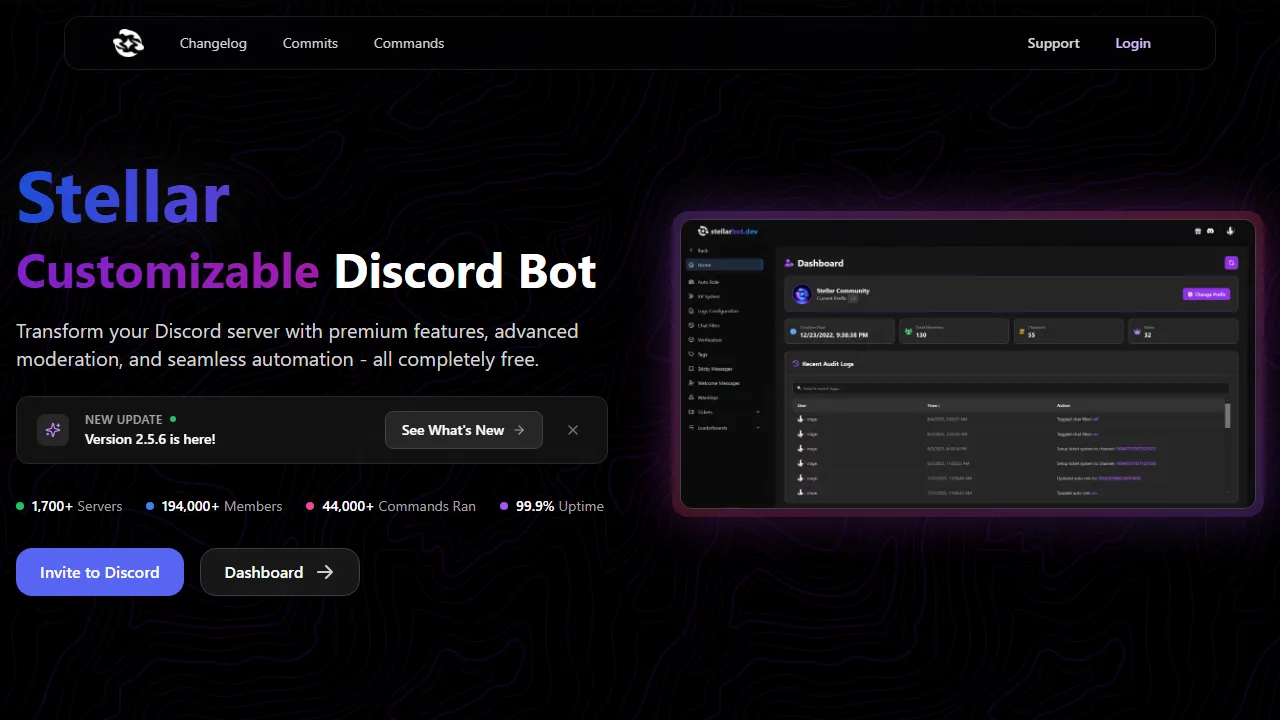1280x720 pixels.
Task: Open the Changelog page from the navbar
Action: pyautogui.click(x=213, y=43)
